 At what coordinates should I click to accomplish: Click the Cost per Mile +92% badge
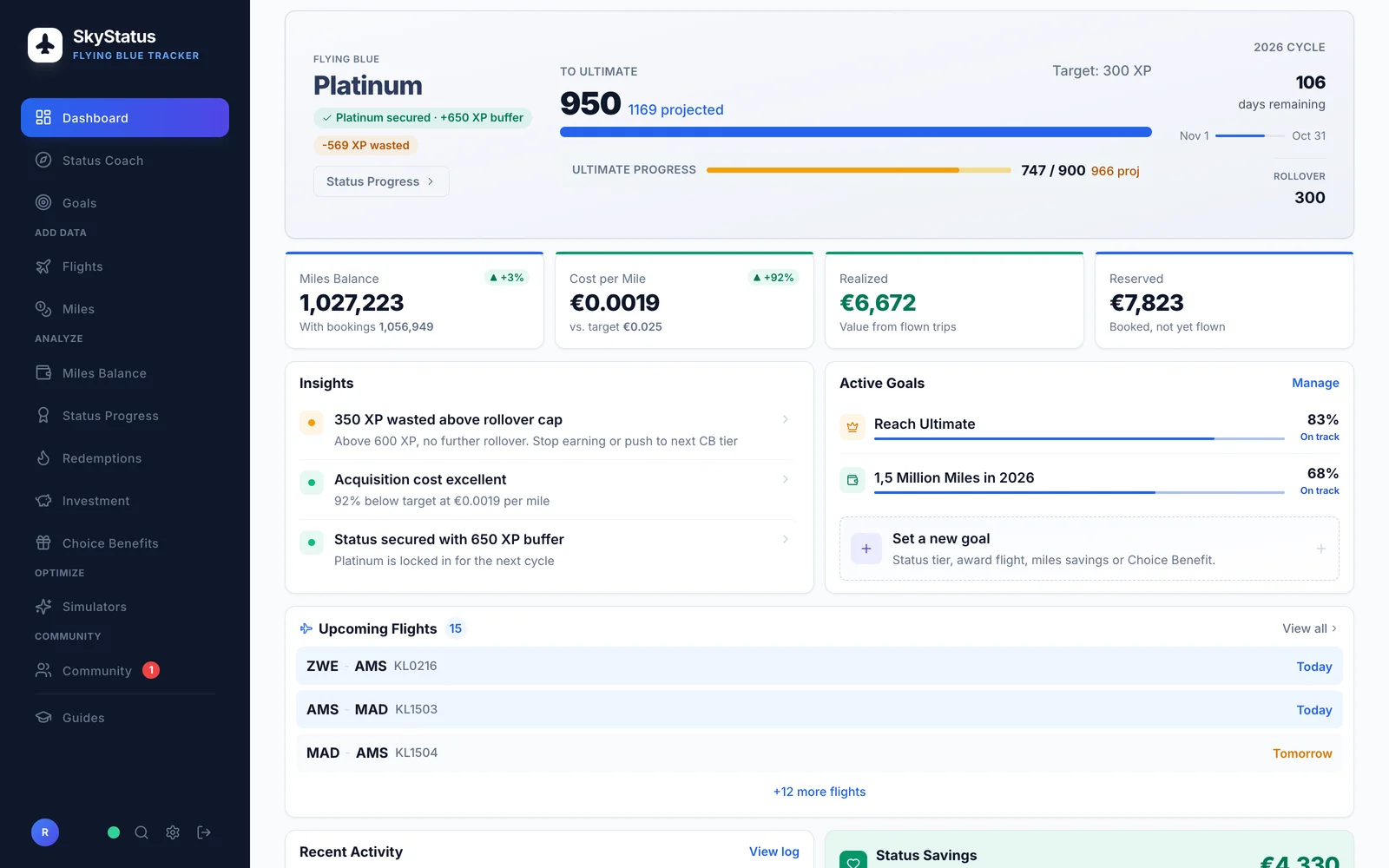[x=773, y=278]
